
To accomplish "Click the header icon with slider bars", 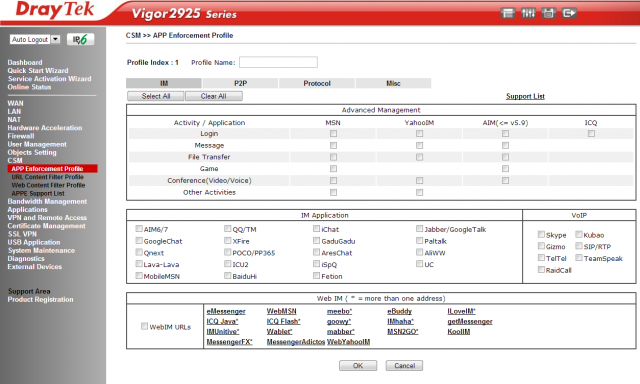I will (528, 13).
